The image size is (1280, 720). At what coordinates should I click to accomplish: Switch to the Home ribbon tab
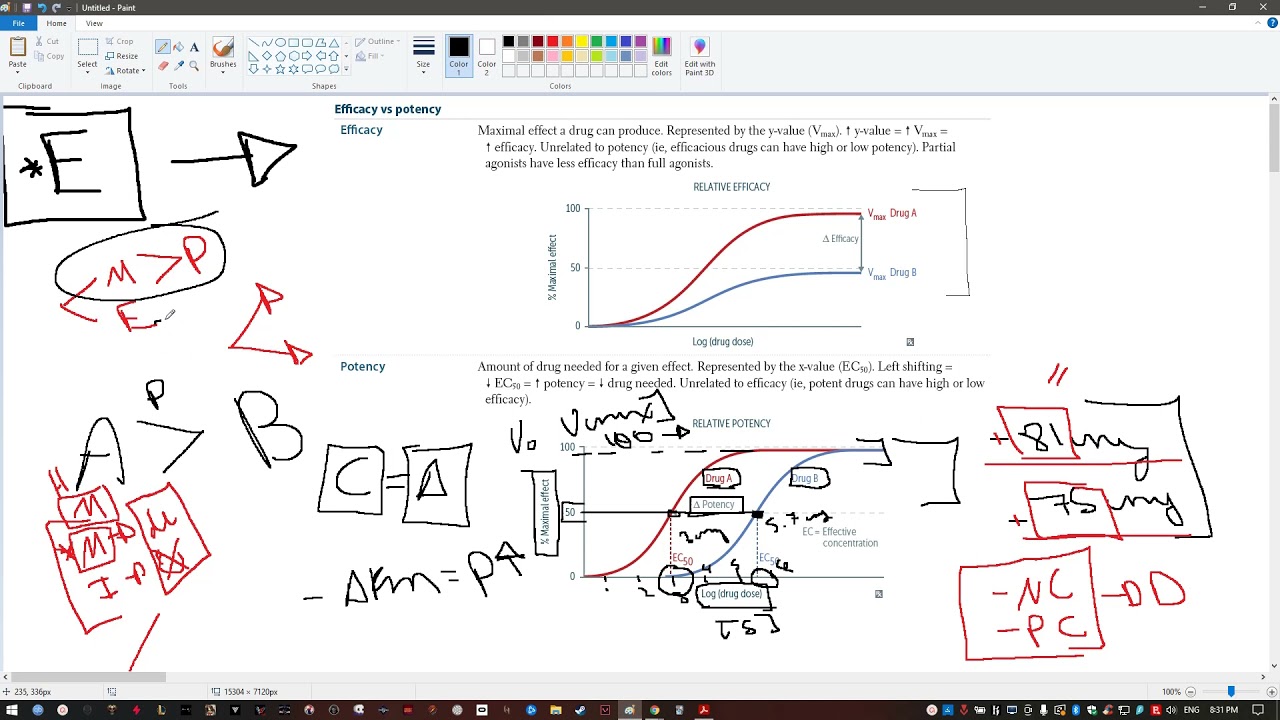pos(57,23)
